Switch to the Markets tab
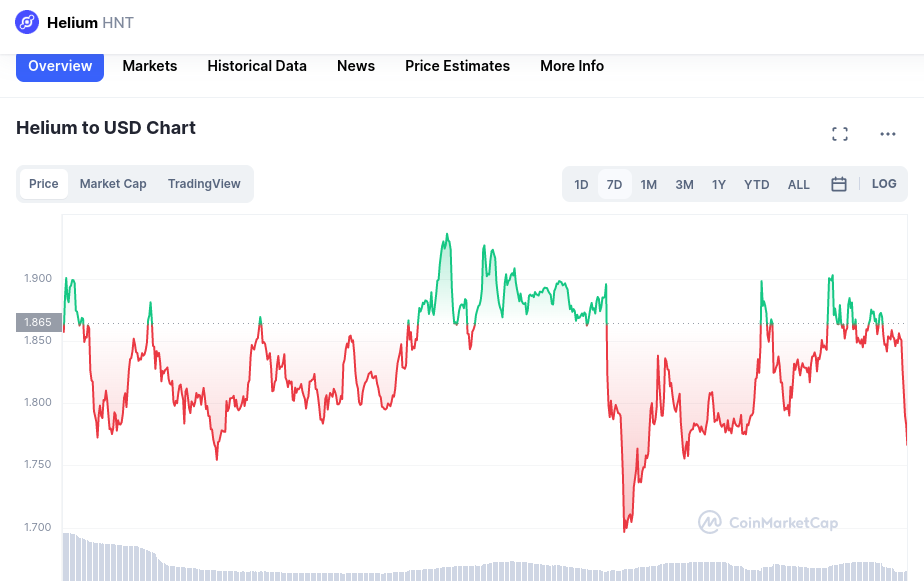Image resolution: width=924 pixels, height=581 pixels. (150, 66)
